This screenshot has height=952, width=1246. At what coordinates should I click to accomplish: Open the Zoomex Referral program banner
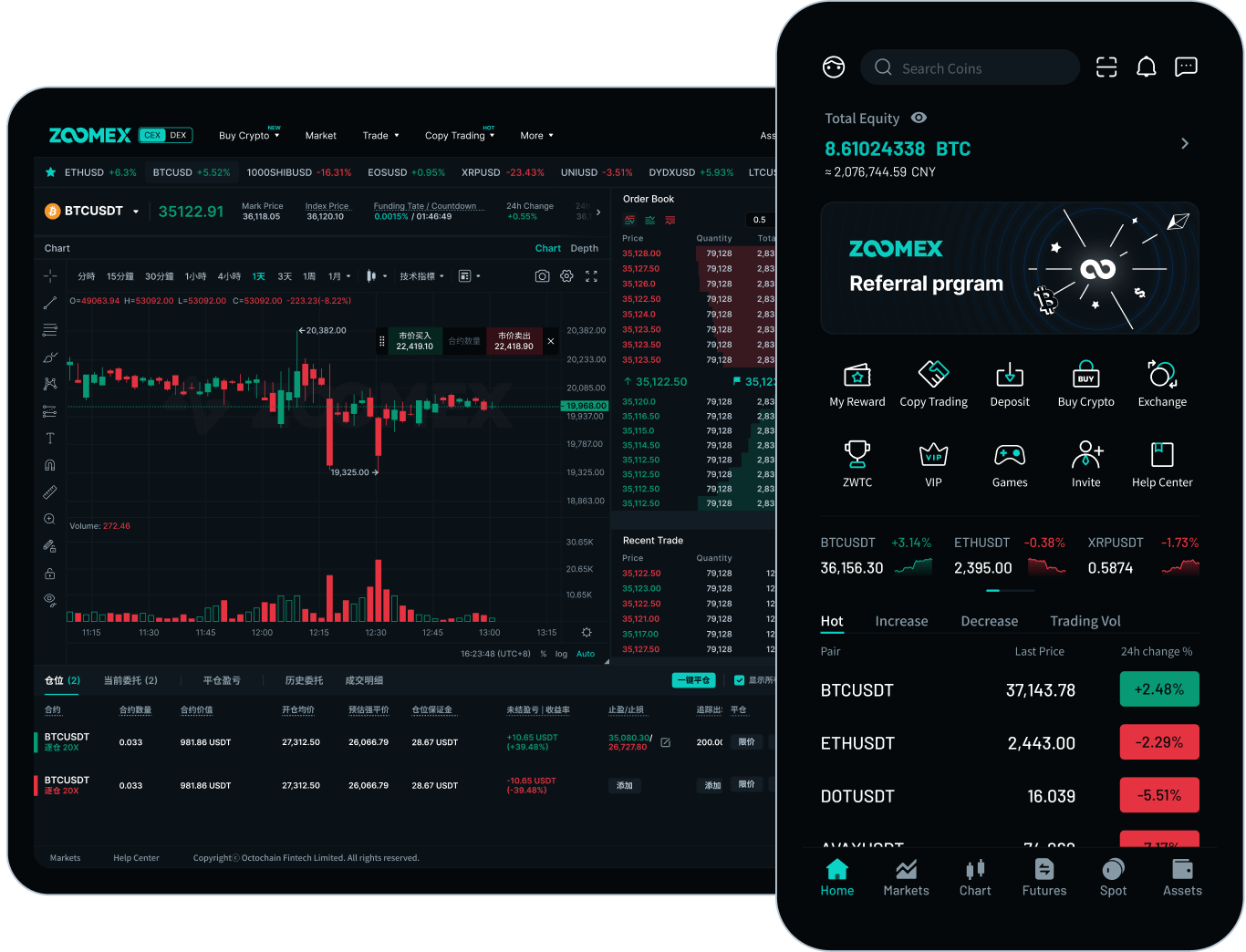[x=1010, y=268]
